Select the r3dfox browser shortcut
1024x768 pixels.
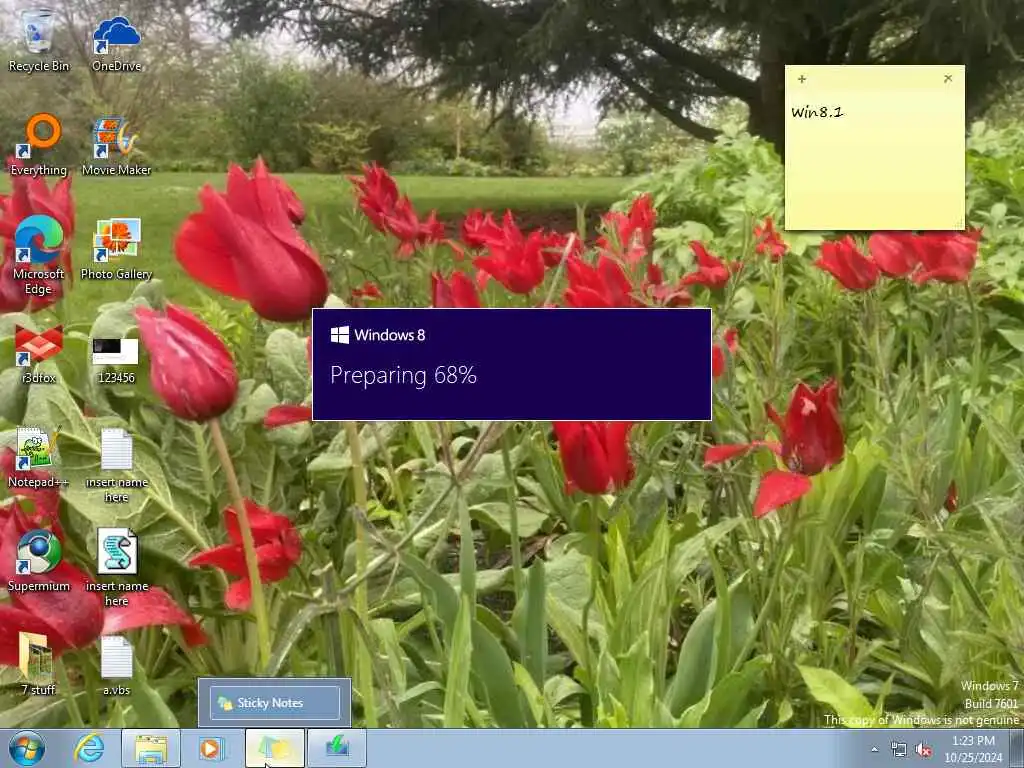point(39,354)
